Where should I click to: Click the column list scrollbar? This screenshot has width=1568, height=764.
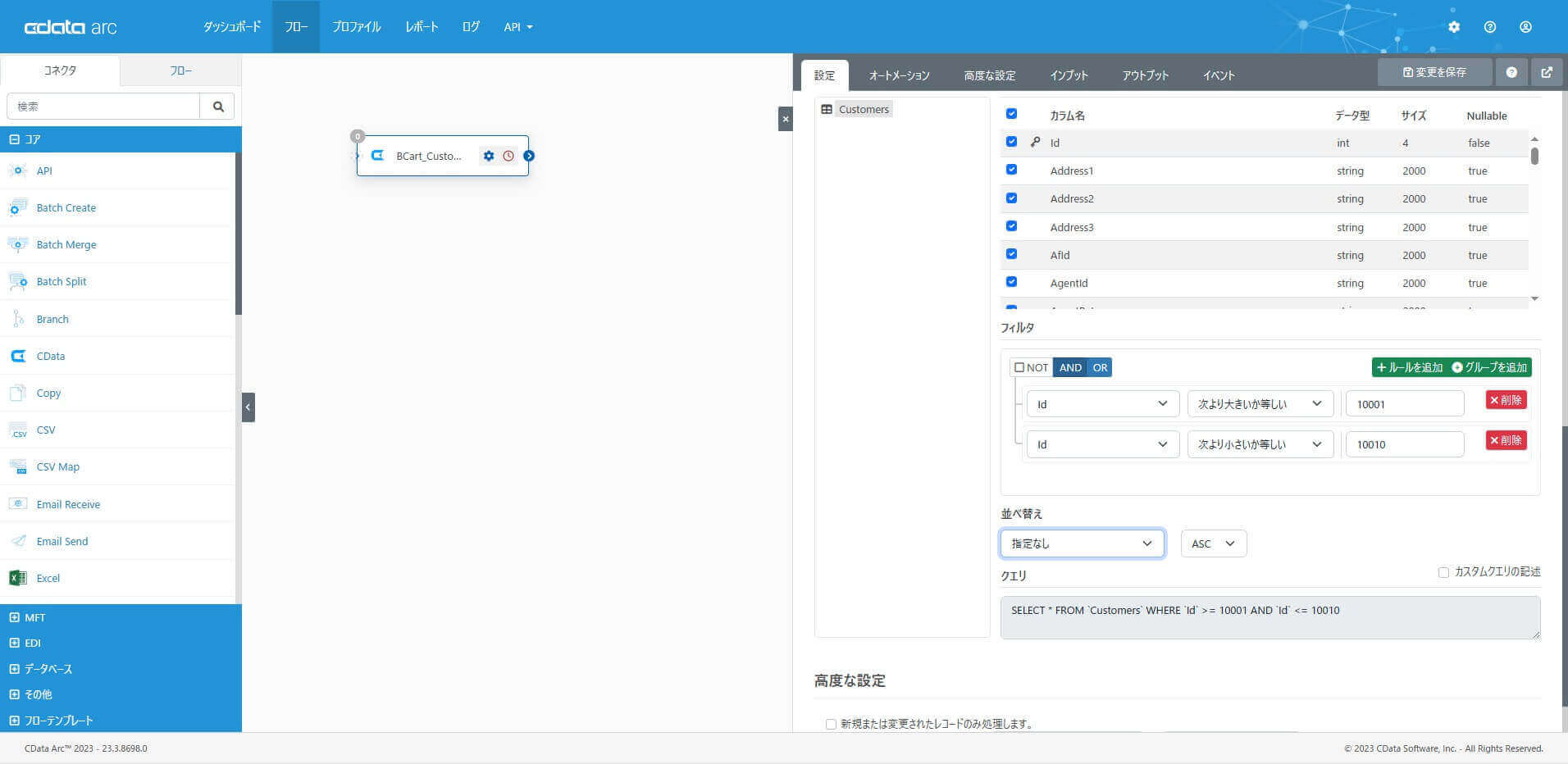click(1534, 156)
